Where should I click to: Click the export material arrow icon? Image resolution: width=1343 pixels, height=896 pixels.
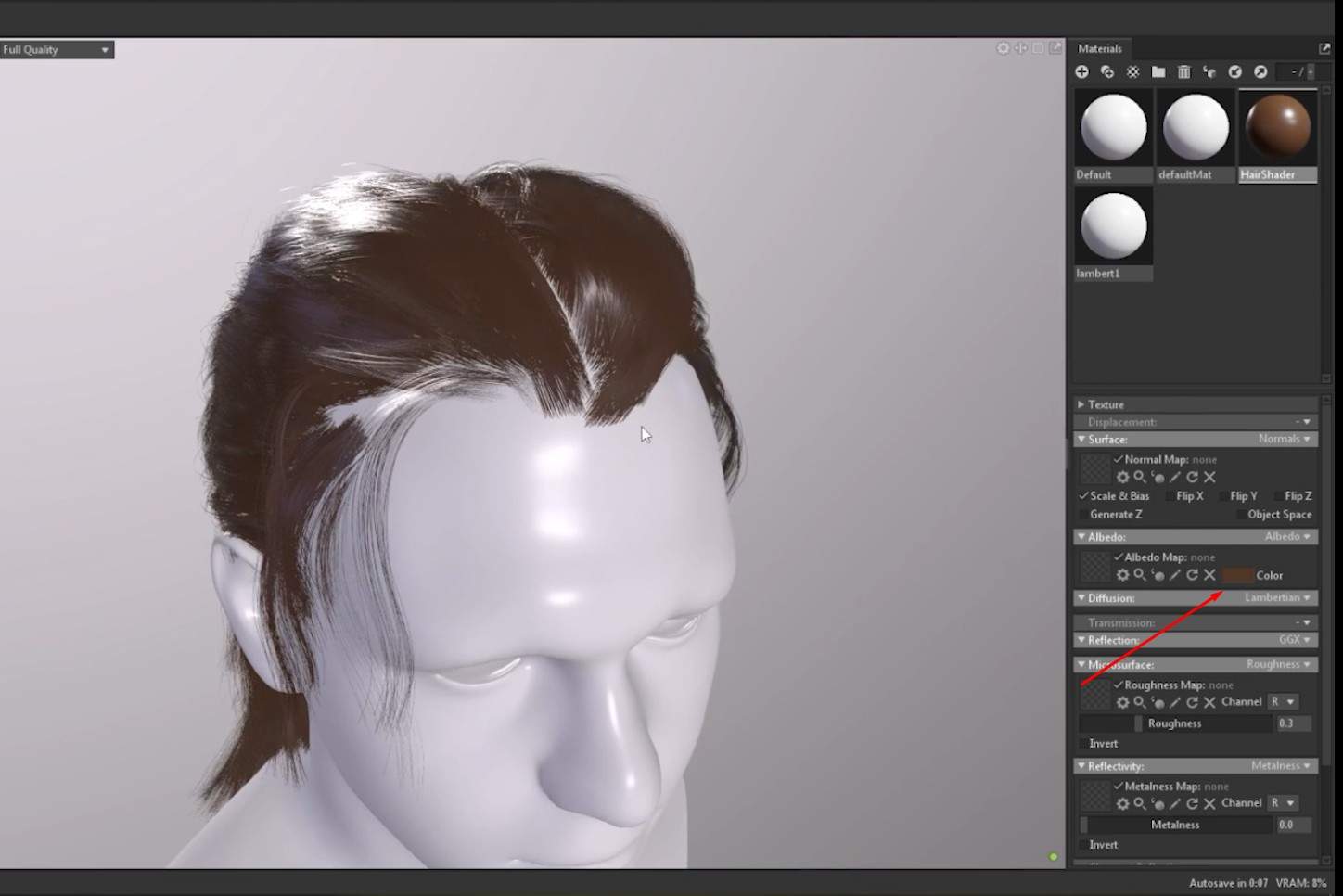[x=1260, y=71]
